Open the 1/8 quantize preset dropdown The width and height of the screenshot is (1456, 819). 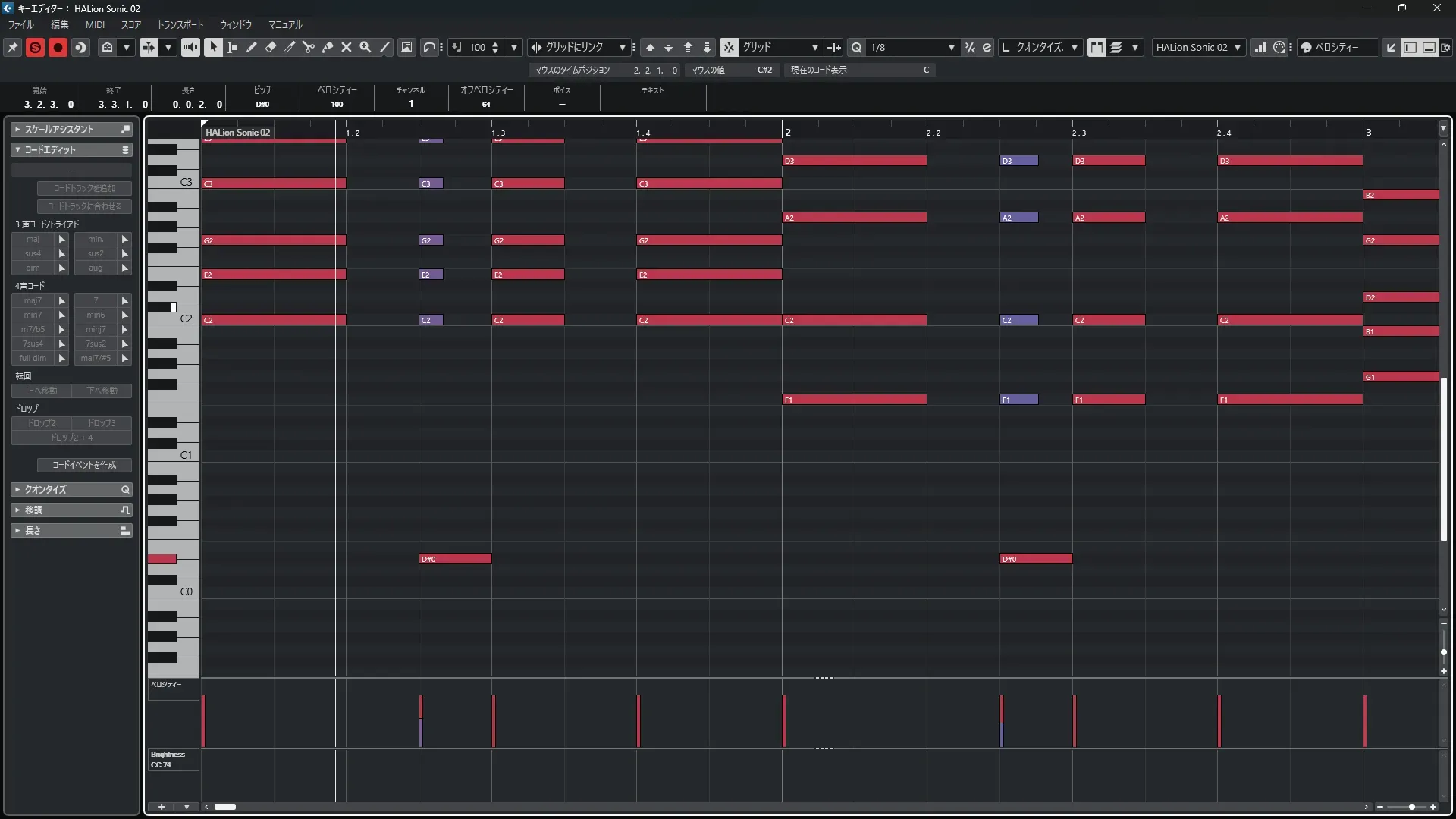click(x=951, y=47)
